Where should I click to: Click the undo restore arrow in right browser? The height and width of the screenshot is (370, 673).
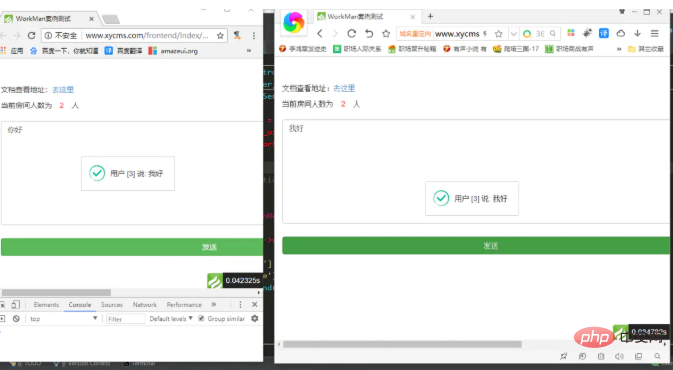pyautogui.click(x=369, y=33)
